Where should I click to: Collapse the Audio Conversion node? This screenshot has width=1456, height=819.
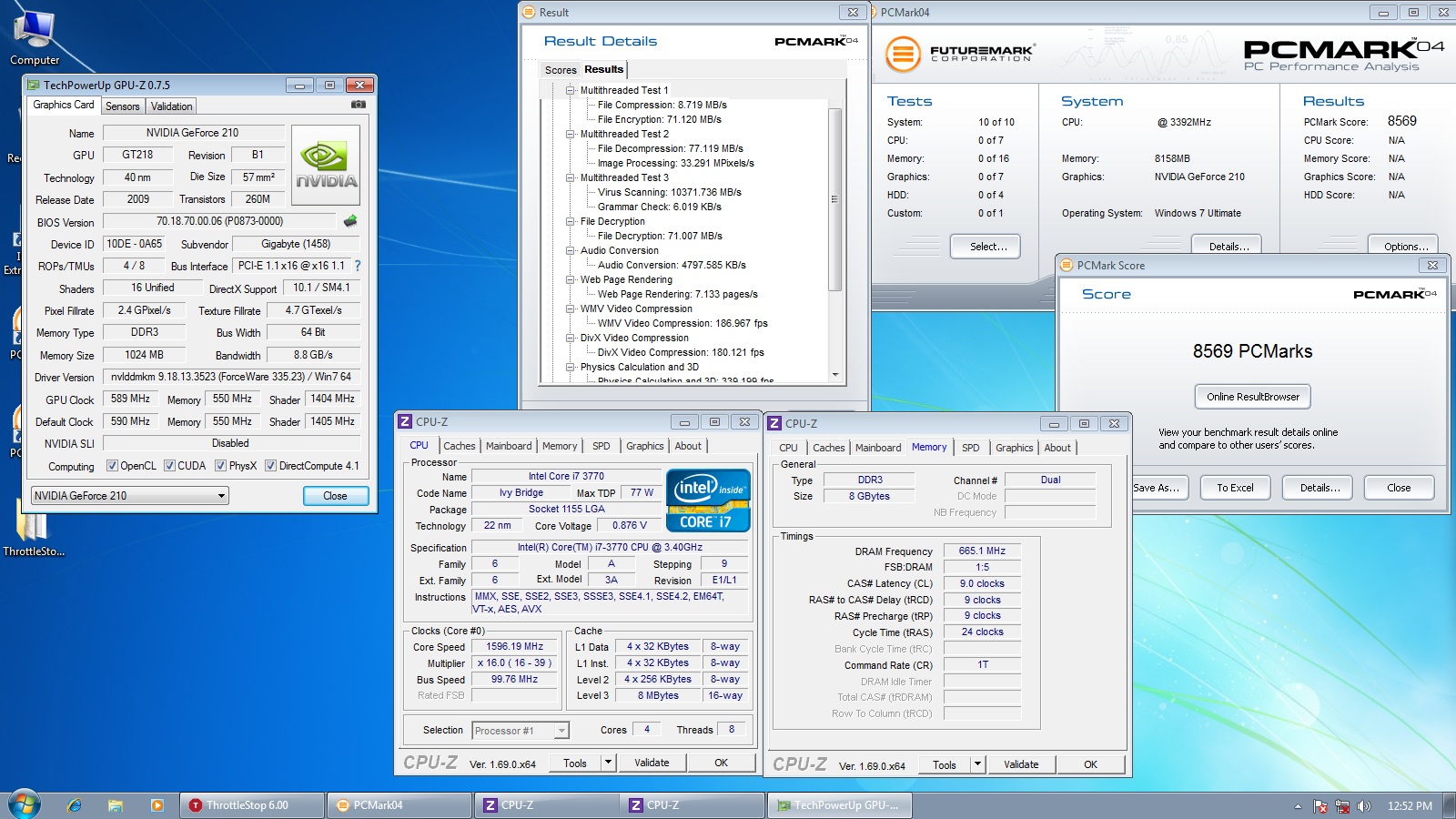click(x=571, y=250)
